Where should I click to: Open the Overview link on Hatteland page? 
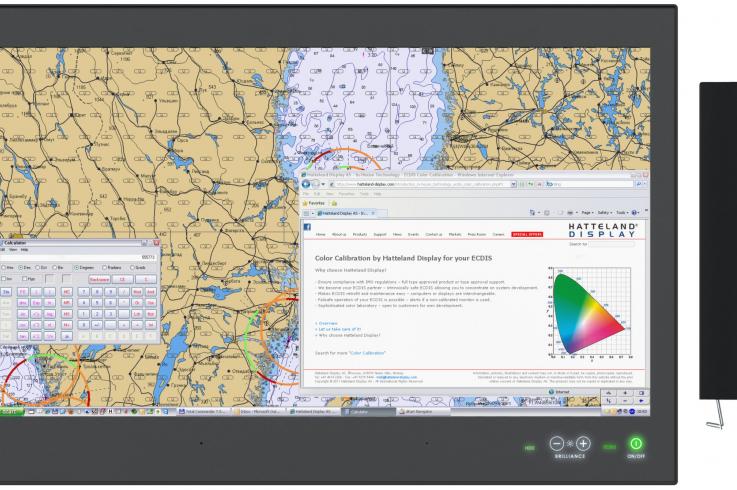coord(328,323)
